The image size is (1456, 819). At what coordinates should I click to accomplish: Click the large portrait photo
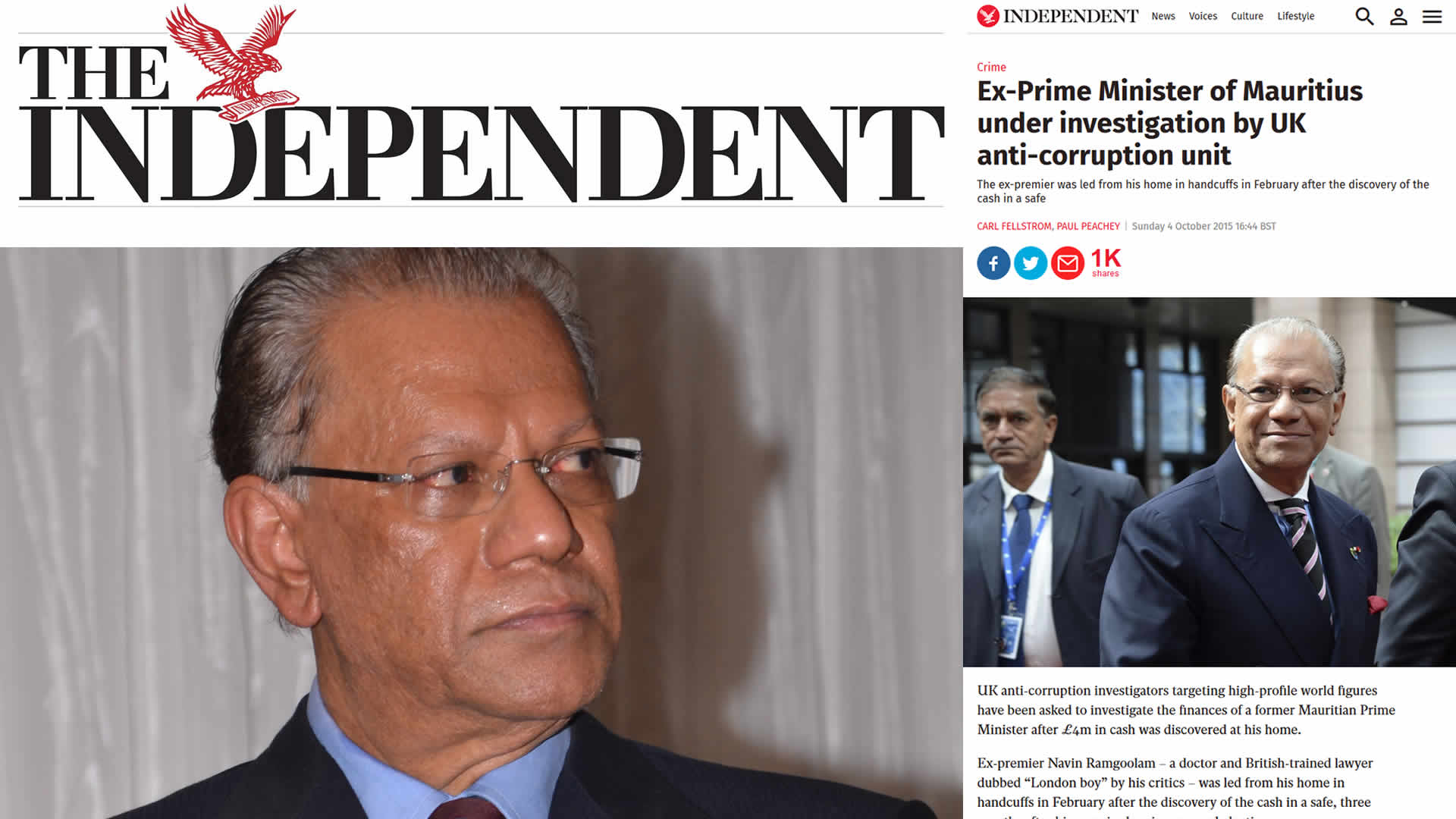(x=482, y=532)
